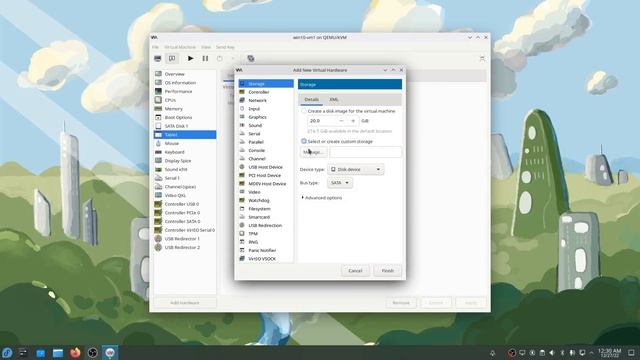This screenshot has height=360, width=640.
Task: Select Boot Options in sidebar
Action: pos(185,118)
